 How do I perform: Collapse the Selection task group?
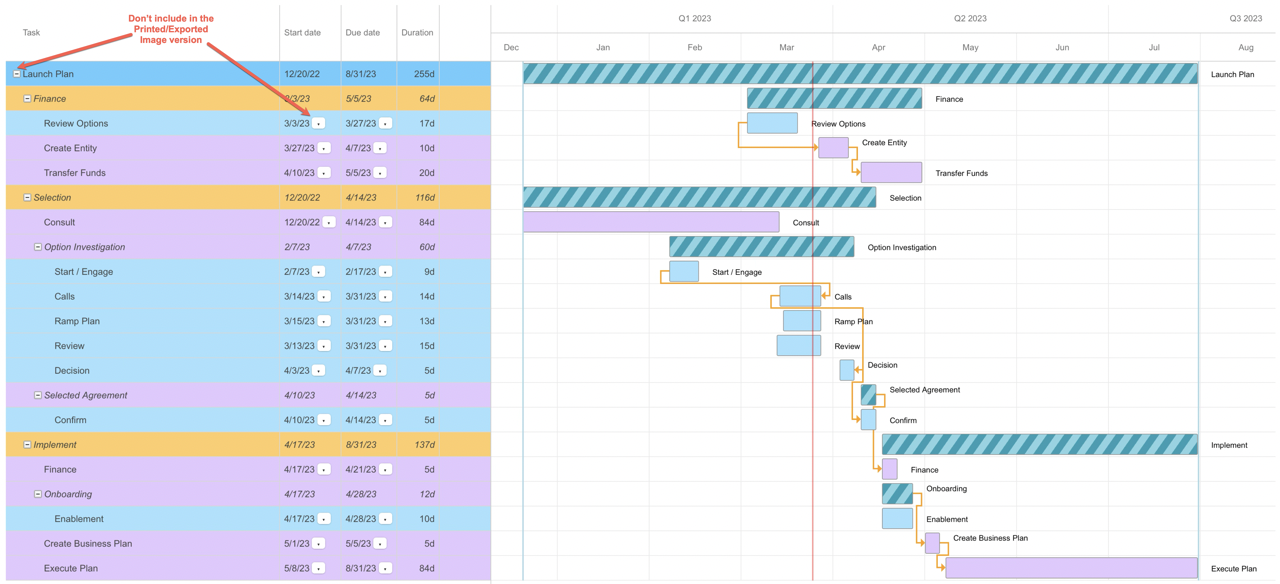27,198
